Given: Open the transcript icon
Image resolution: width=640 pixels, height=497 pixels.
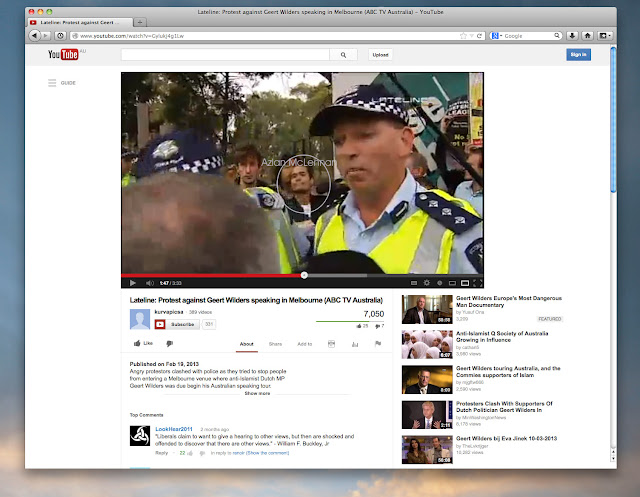Looking at the screenshot, I should point(331,344).
